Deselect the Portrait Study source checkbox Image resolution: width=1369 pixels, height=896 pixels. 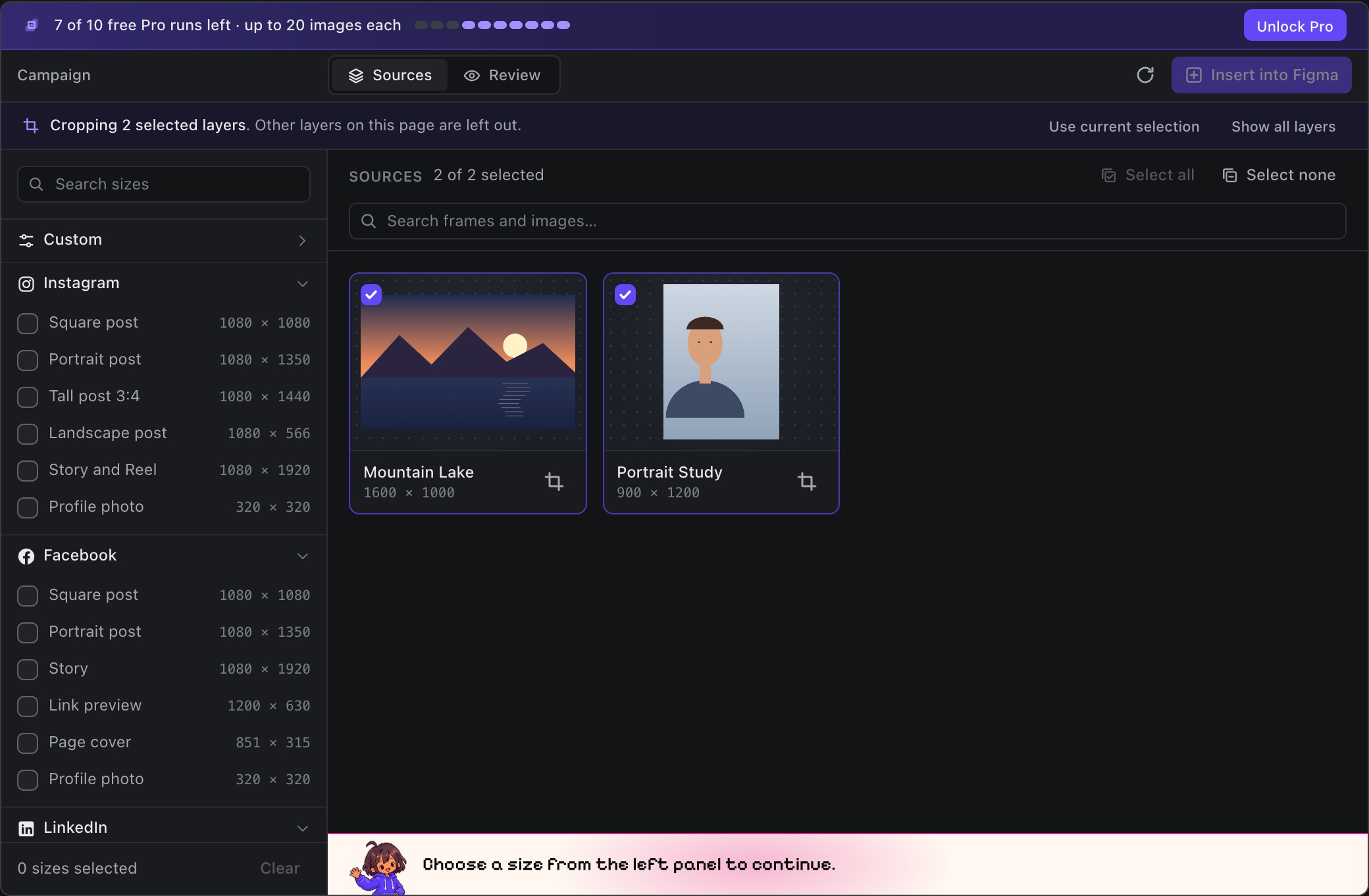pyautogui.click(x=625, y=295)
